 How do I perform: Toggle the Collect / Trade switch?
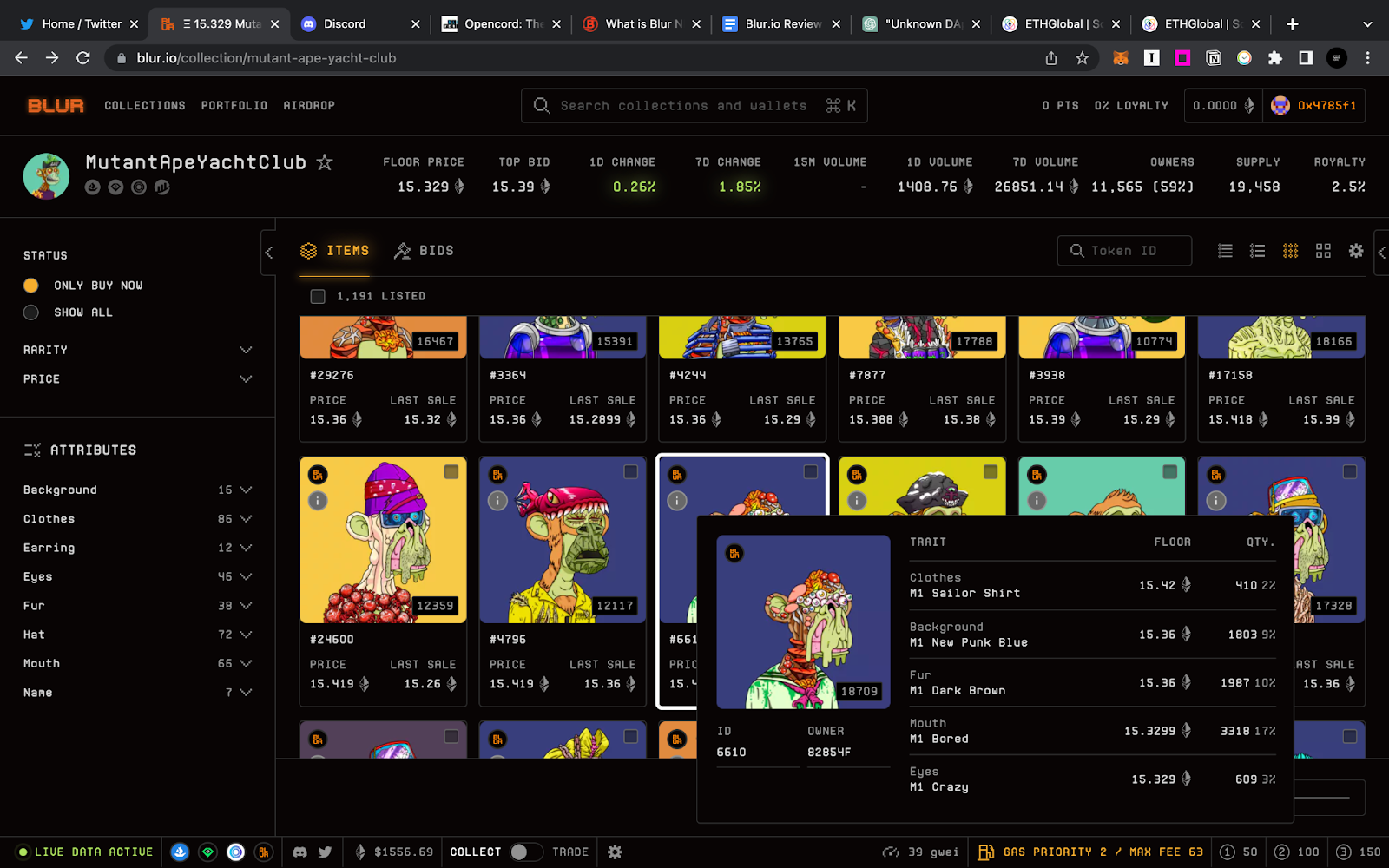pos(526,852)
